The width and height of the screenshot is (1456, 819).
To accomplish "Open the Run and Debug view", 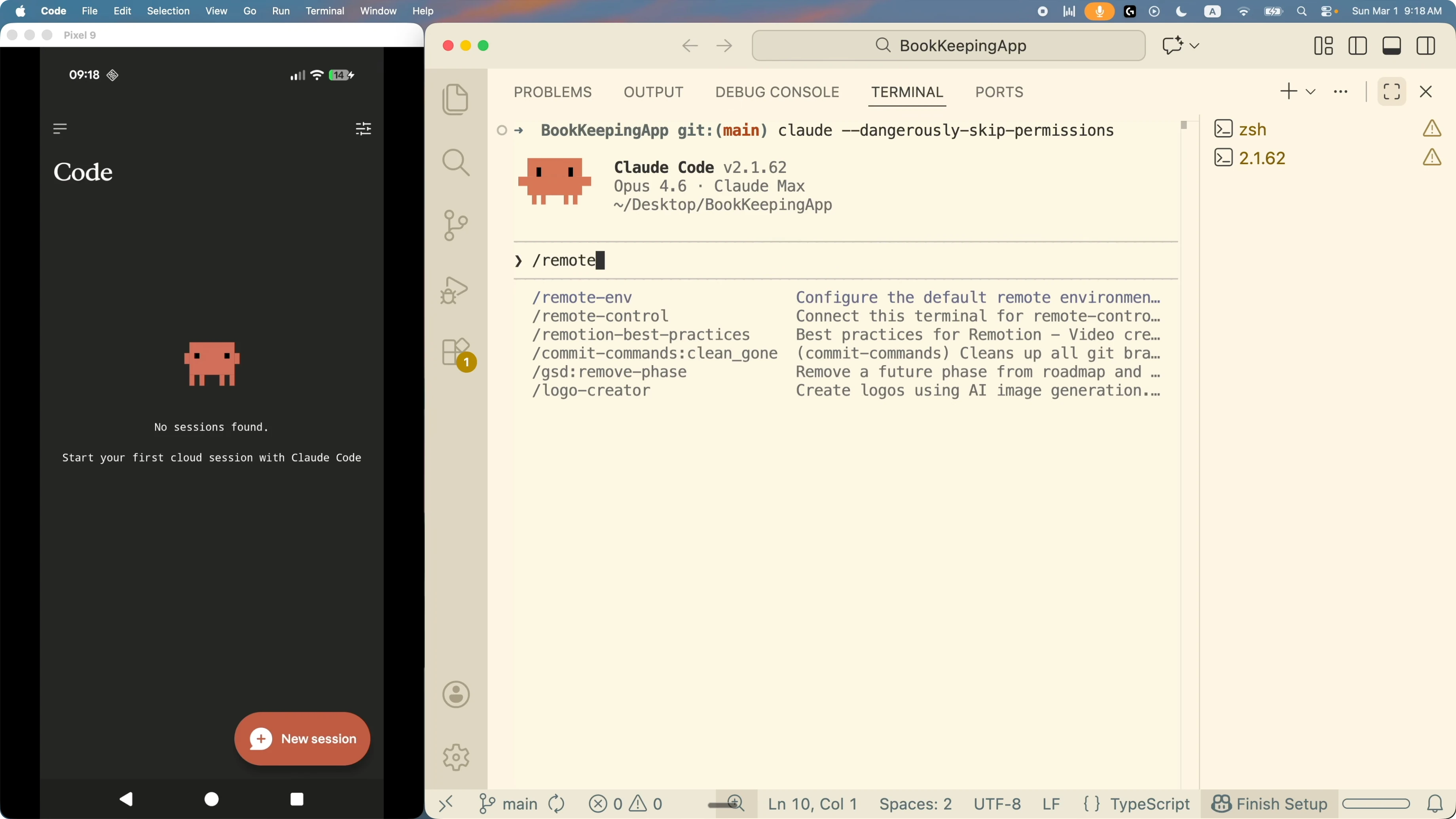I will click(x=455, y=290).
